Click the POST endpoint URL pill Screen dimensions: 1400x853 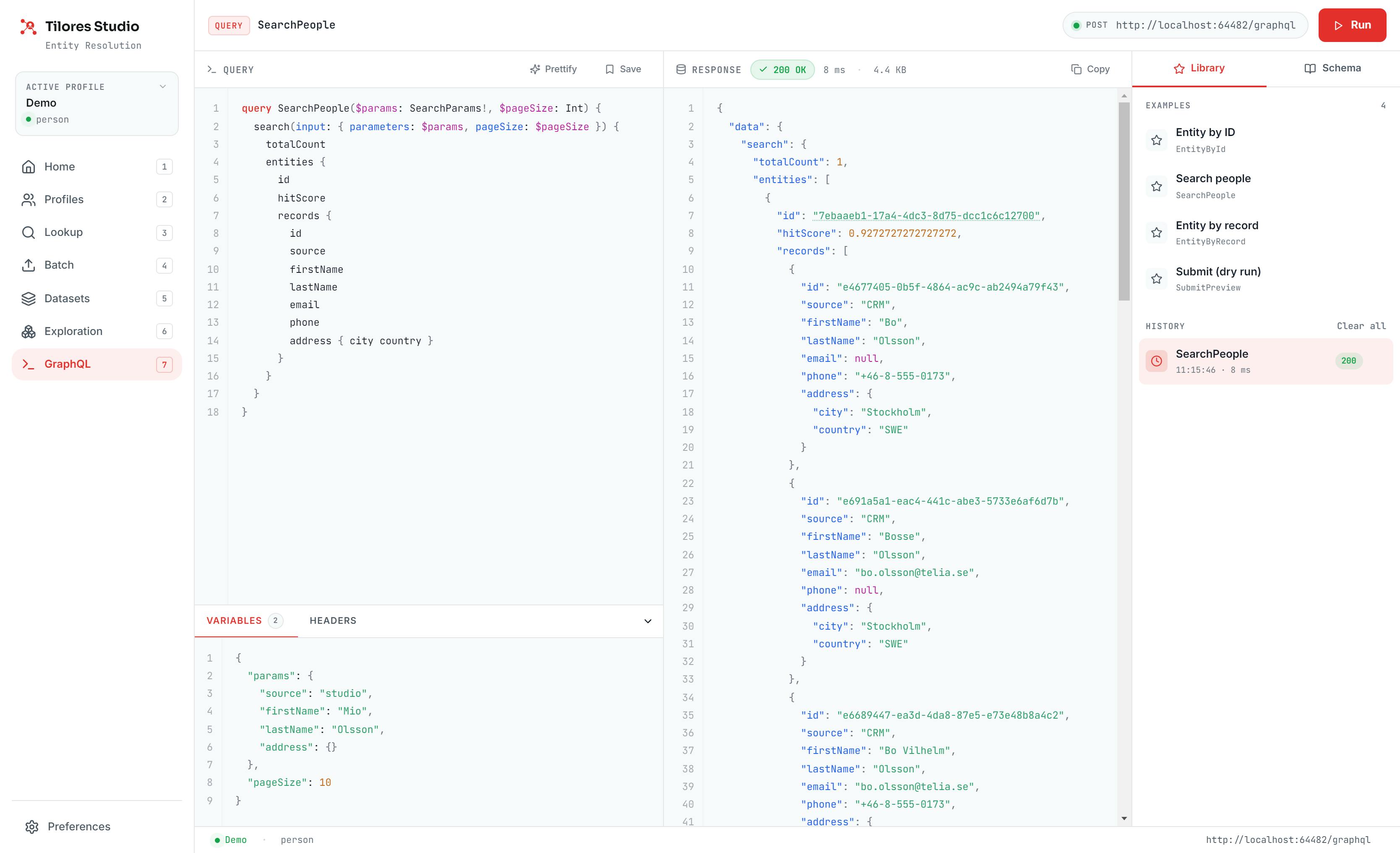click(1185, 25)
